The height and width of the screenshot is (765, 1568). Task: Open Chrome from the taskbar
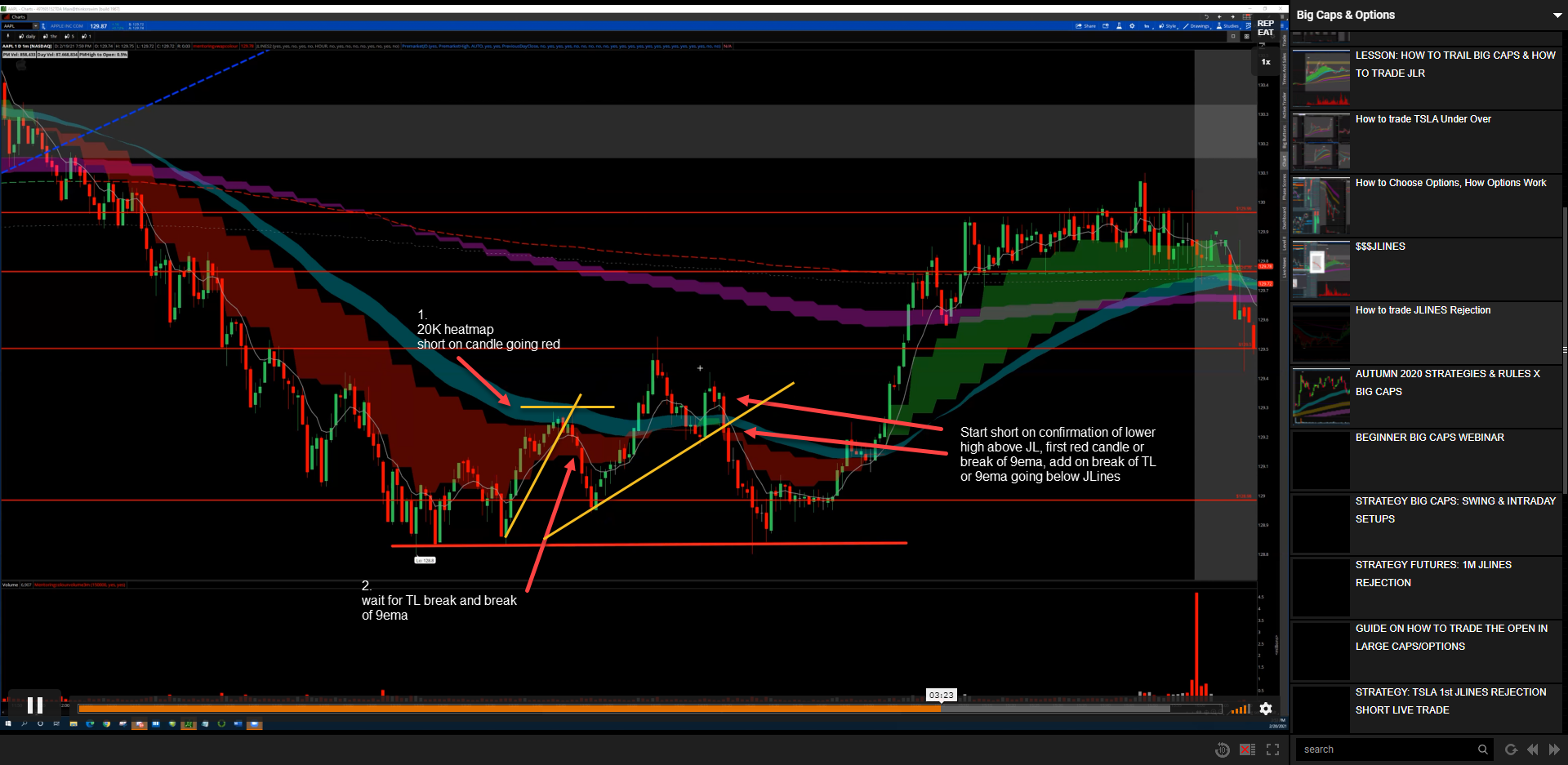[106, 724]
